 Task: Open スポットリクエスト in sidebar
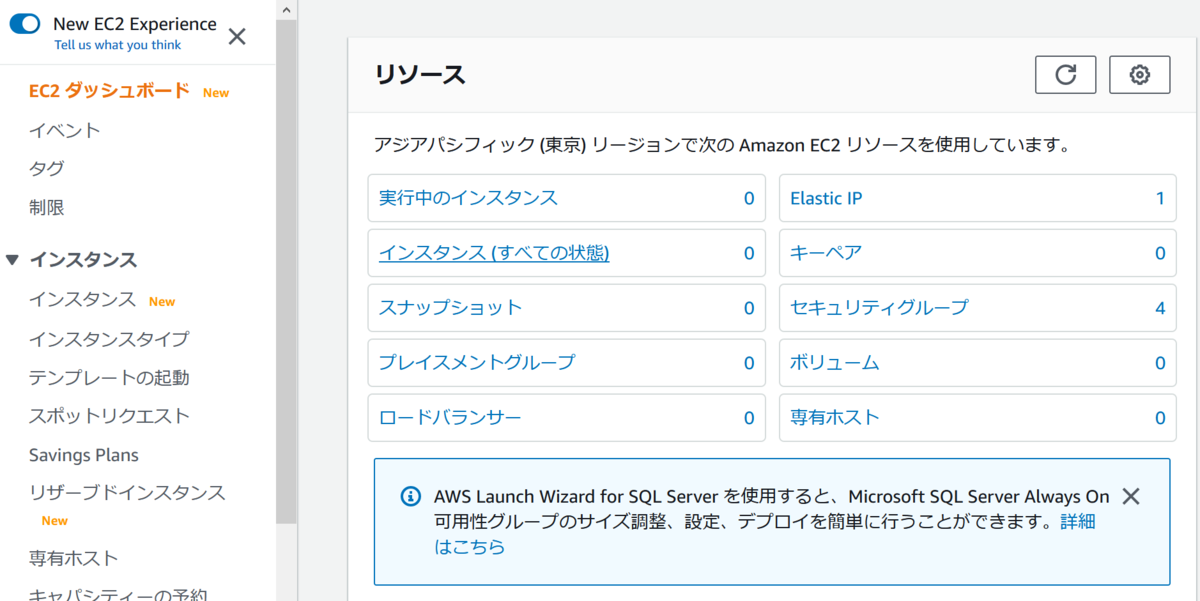[x=109, y=416]
